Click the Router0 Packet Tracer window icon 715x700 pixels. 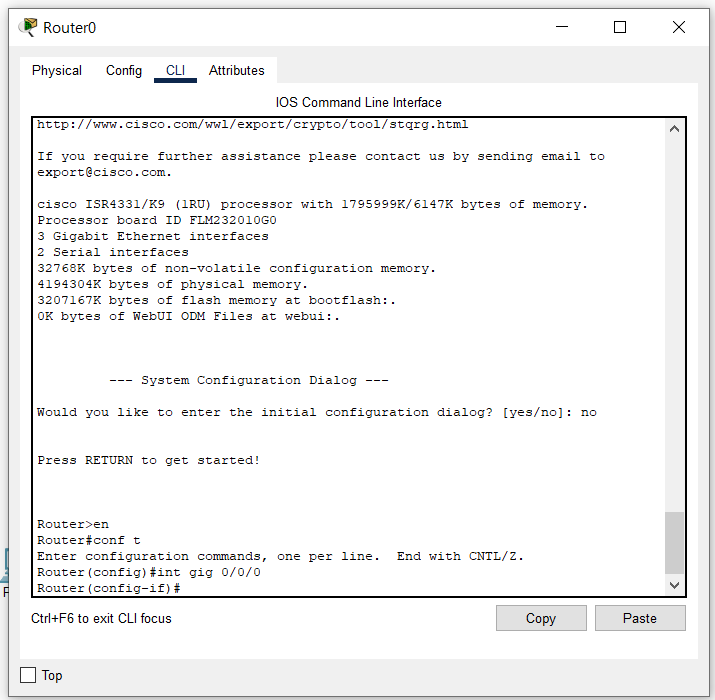pos(28,27)
